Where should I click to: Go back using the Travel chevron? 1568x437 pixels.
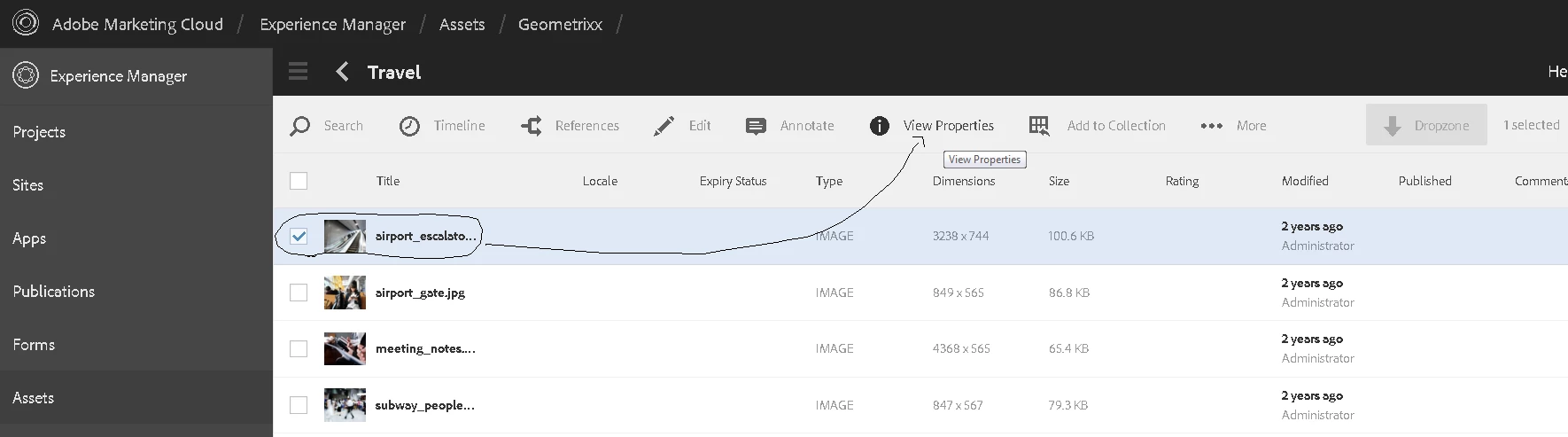[x=343, y=72]
